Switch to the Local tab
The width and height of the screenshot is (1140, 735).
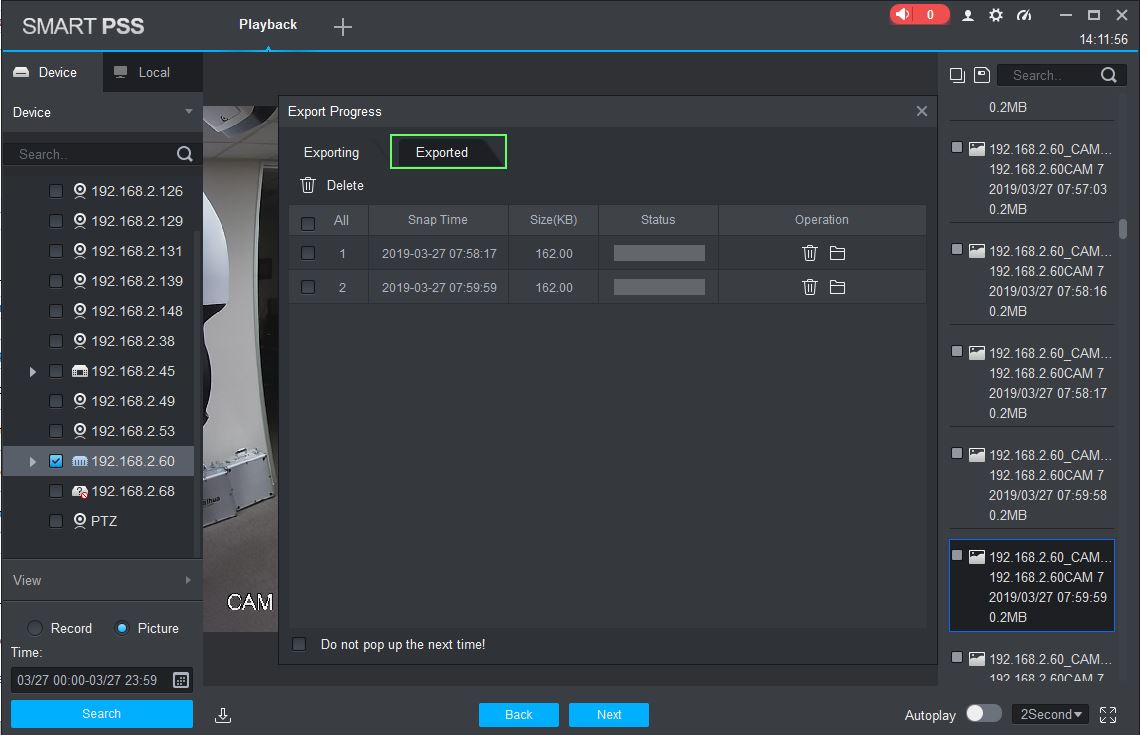153,73
